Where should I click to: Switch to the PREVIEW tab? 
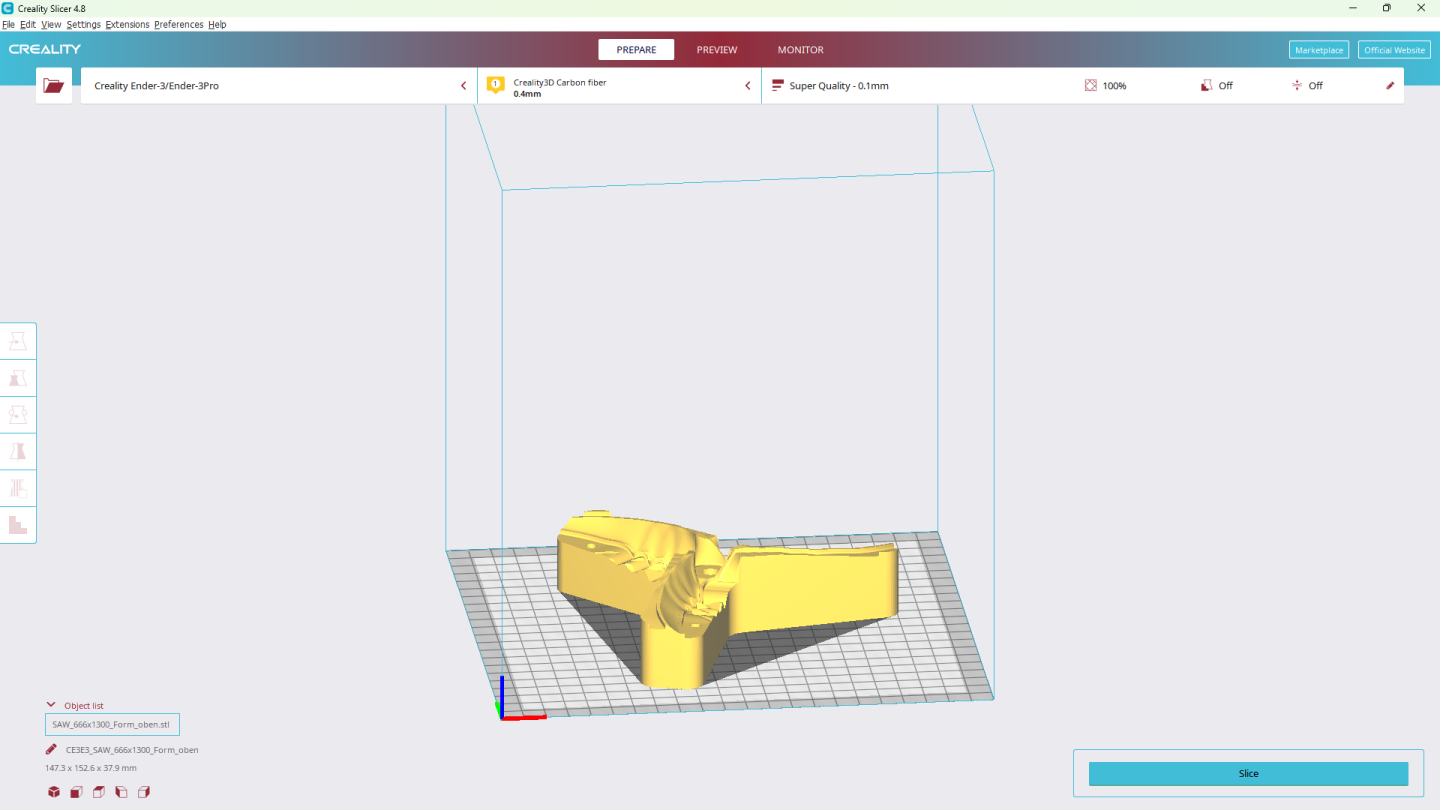coord(717,50)
